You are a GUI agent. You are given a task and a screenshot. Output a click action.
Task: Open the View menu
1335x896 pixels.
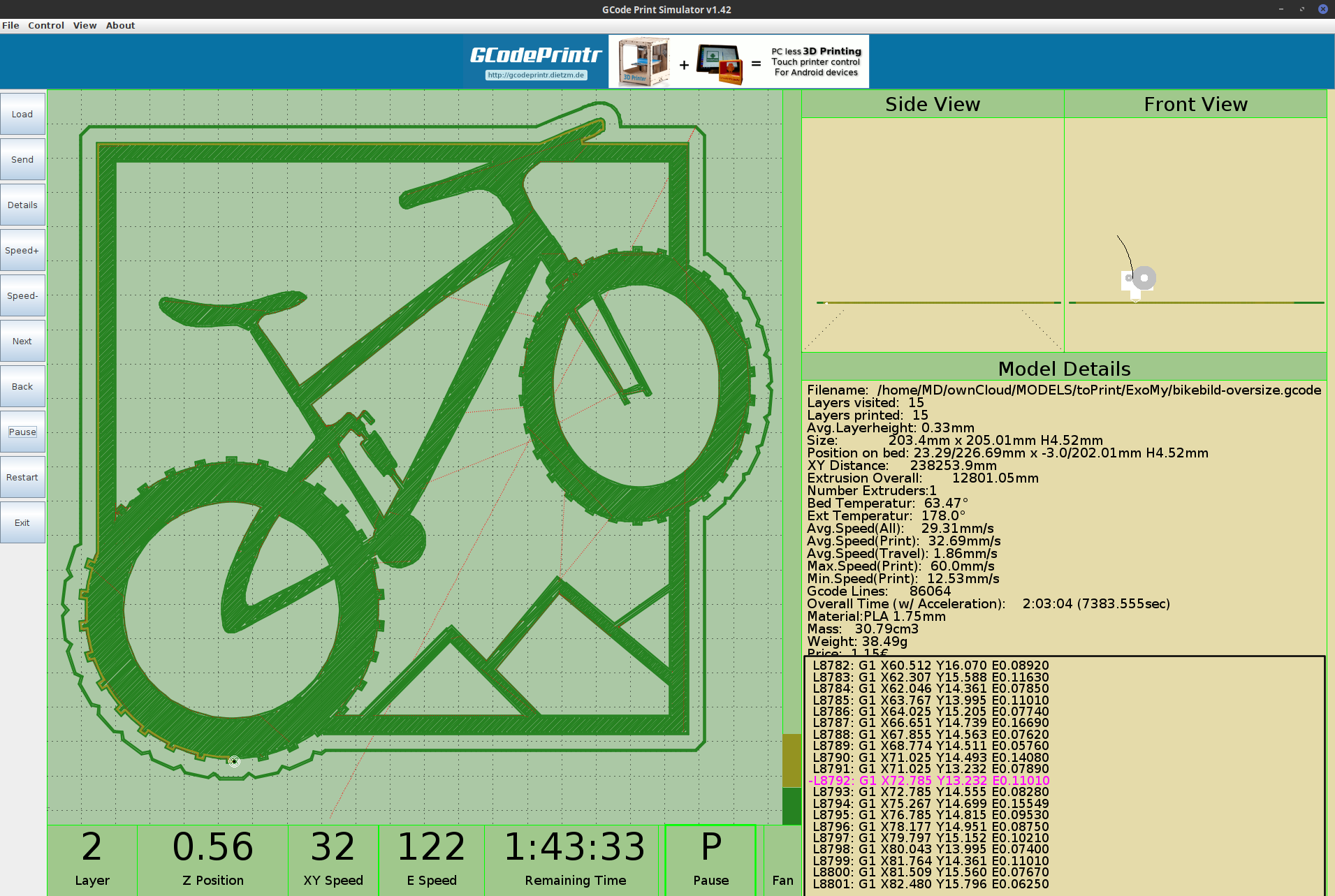tap(84, 25)
